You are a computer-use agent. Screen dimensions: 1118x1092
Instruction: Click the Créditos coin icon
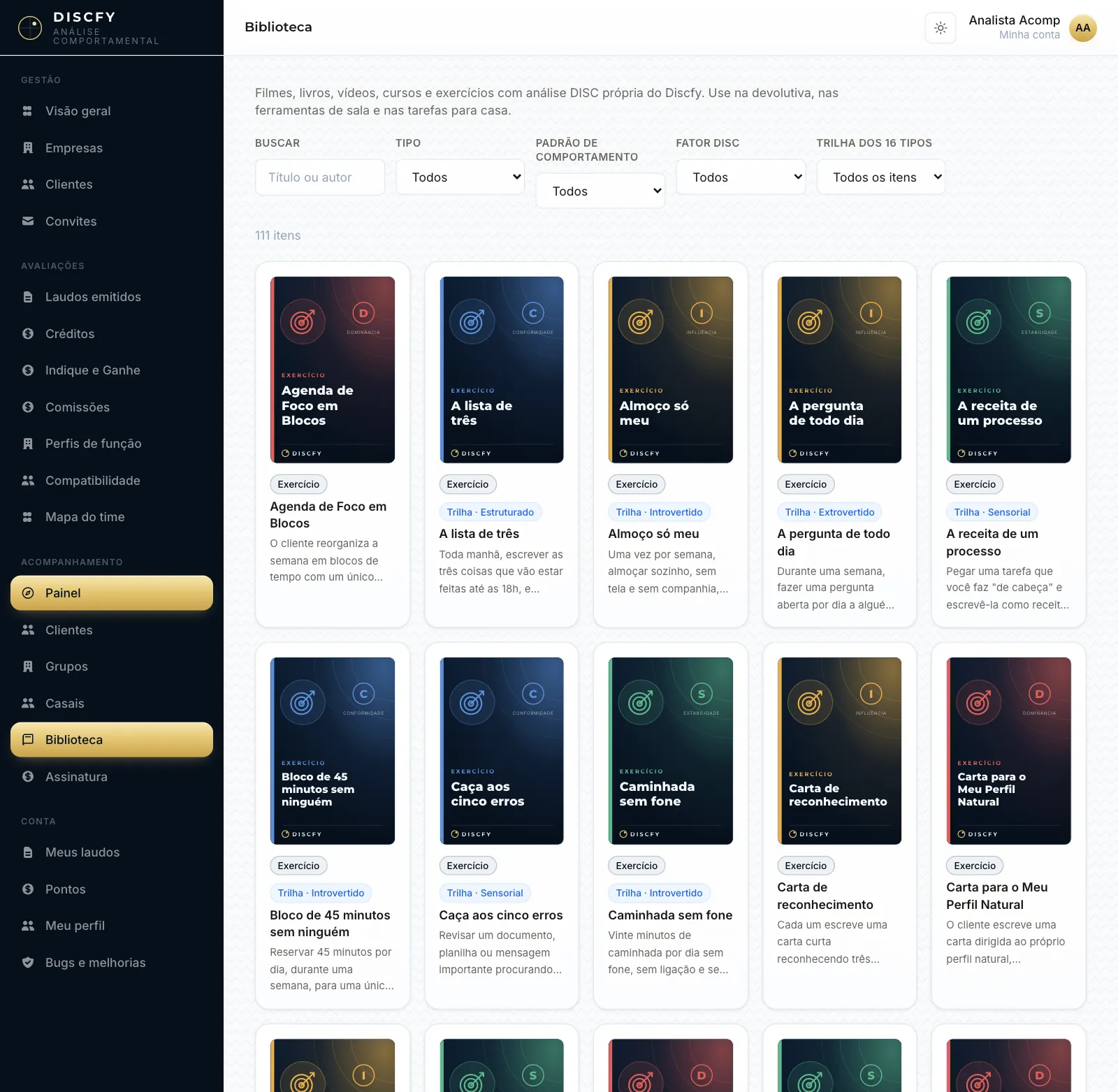[28, 334]
